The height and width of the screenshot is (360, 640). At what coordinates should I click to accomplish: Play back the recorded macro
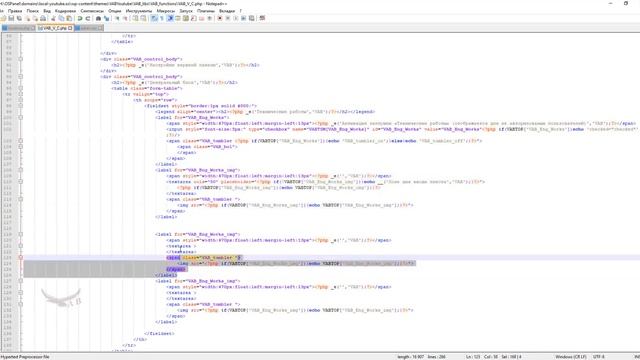tap(236, 18)
